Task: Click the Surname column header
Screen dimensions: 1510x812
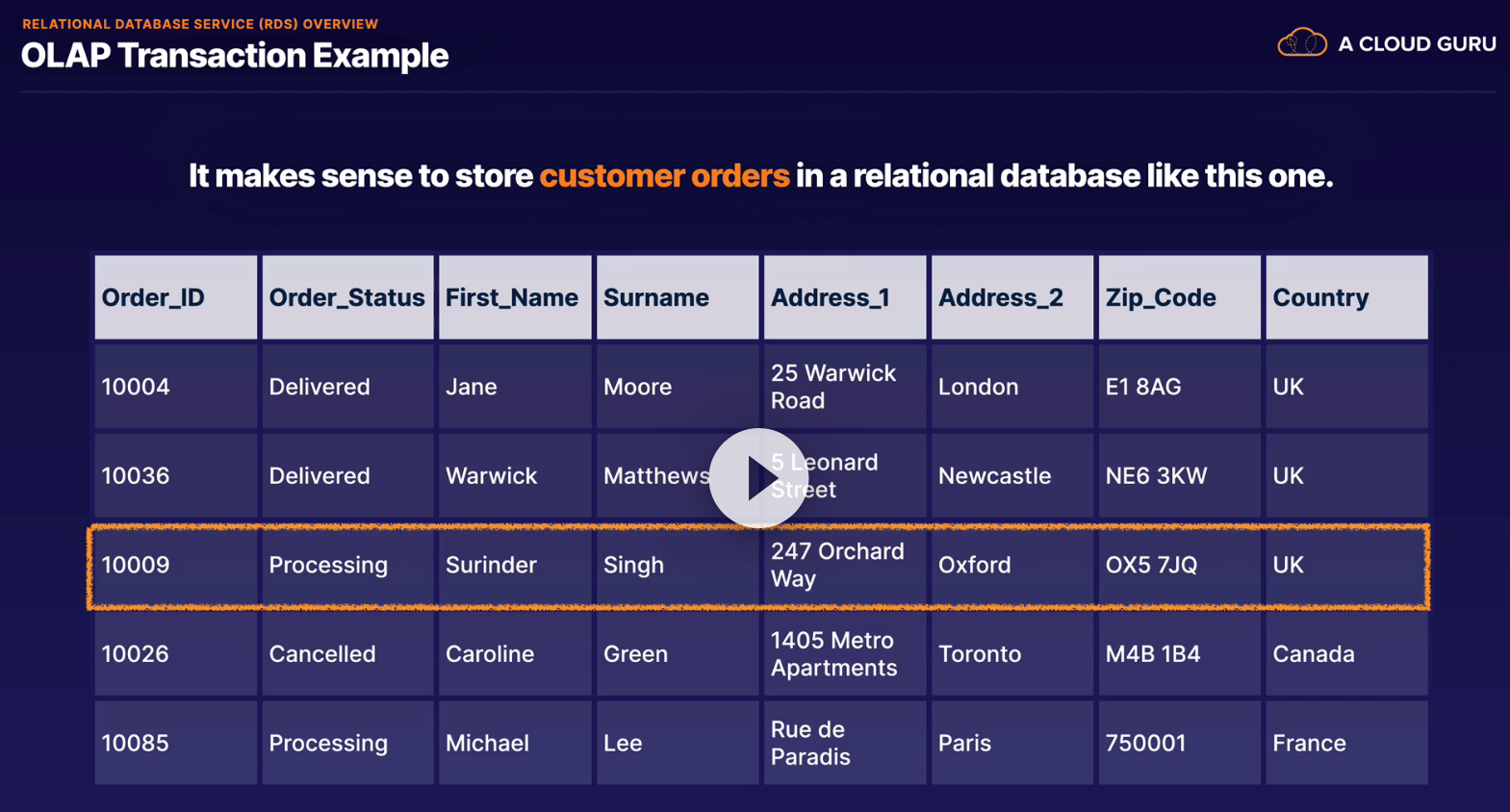Action: 677,297
